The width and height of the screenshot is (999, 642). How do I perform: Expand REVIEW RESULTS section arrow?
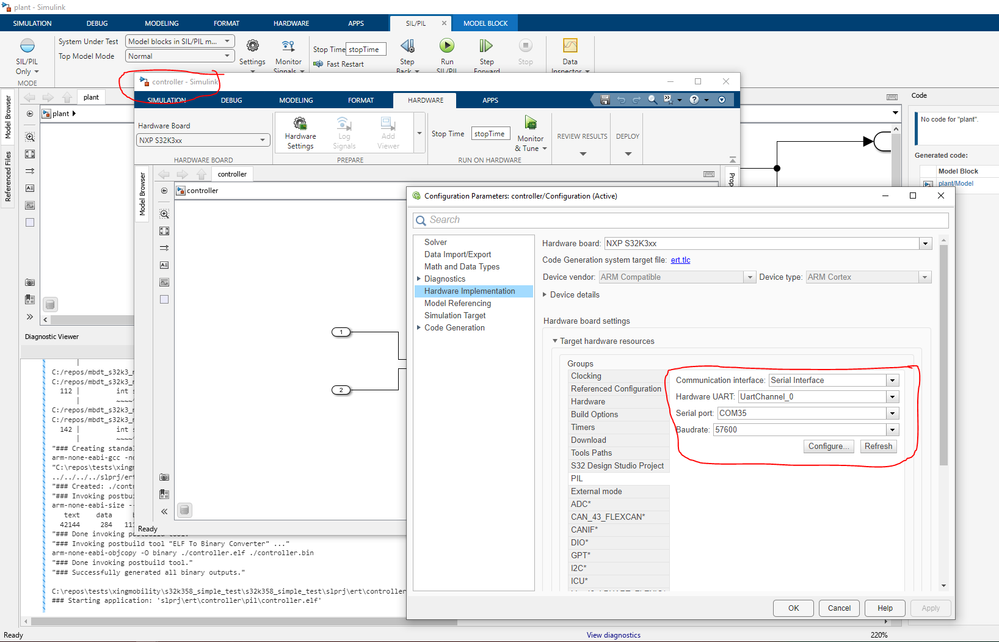click(x=582, y=153)
